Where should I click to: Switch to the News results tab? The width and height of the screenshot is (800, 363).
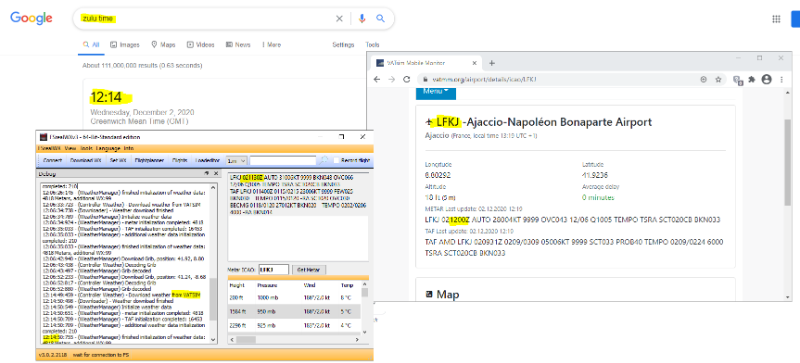point(238,45)
